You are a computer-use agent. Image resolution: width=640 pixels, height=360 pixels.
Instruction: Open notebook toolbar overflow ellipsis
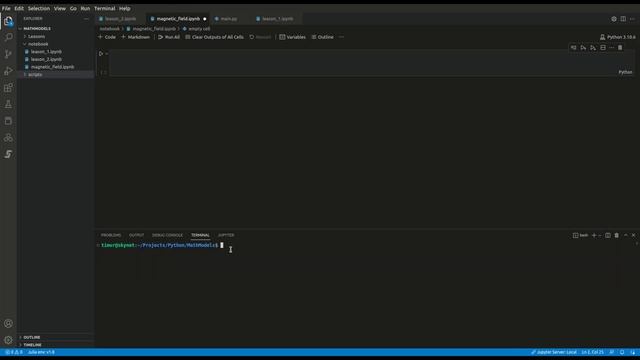(341, 37)
